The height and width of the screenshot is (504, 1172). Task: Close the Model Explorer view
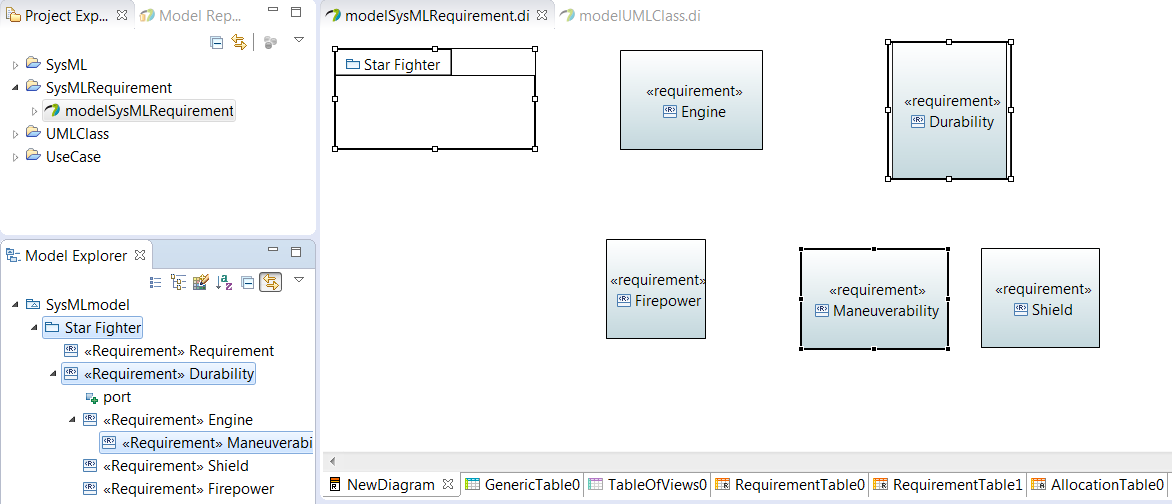point(139,256)
